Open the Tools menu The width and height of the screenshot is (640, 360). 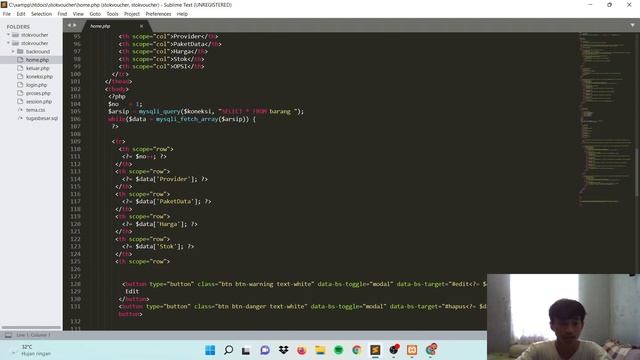pos(112,14)
